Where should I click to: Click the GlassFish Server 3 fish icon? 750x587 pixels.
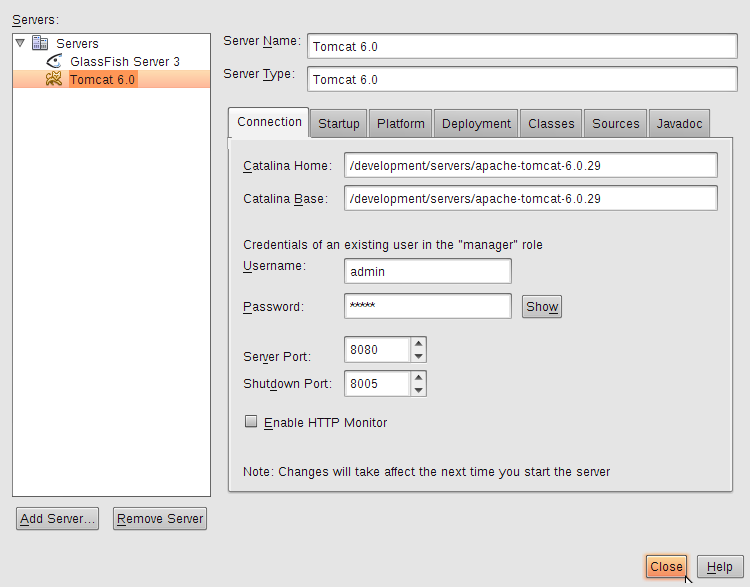coord(54,61)
